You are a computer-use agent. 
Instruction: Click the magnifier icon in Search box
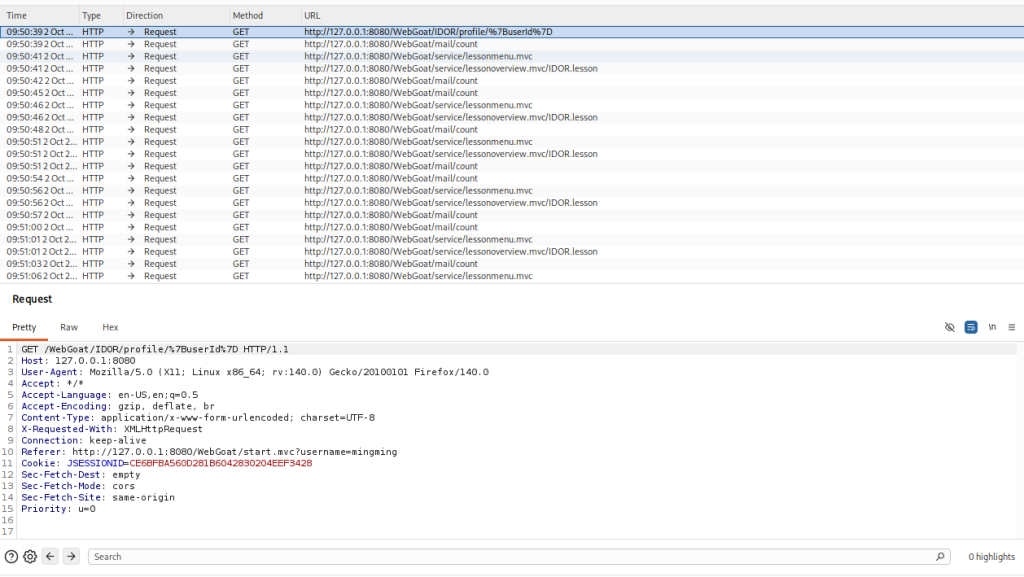coord(940,557)
